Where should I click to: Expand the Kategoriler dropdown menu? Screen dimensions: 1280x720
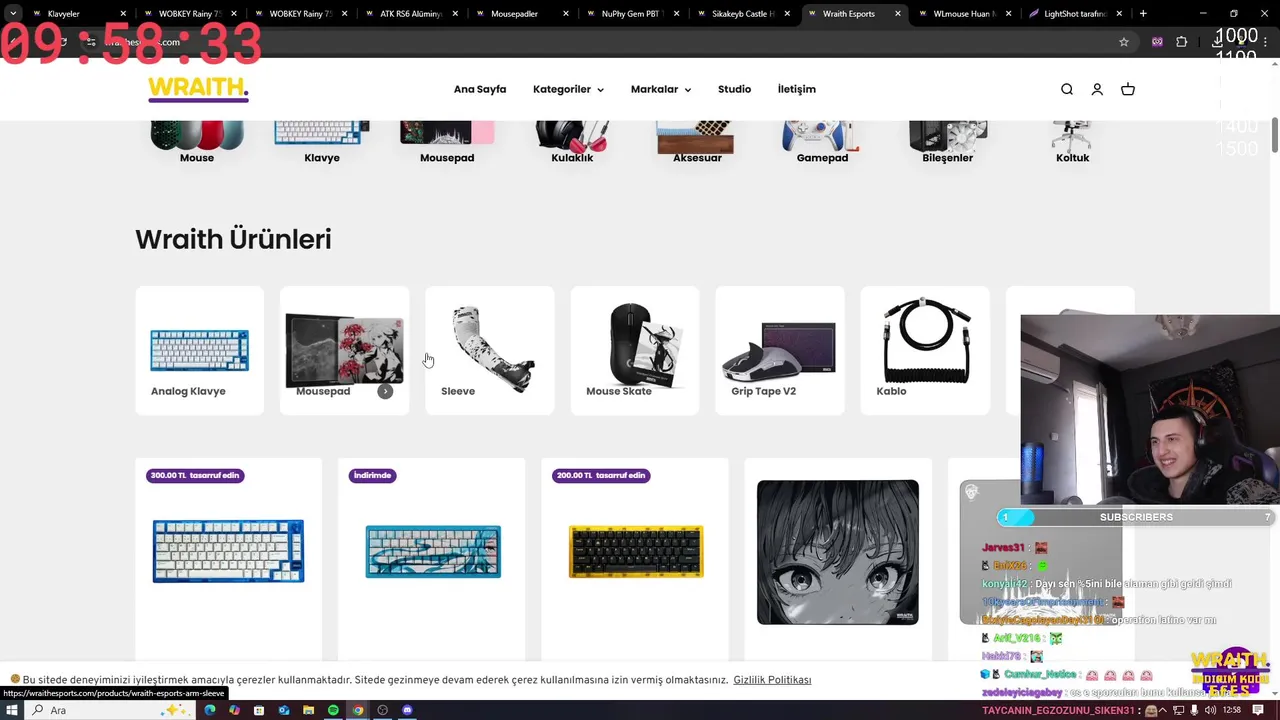point(568,89)
